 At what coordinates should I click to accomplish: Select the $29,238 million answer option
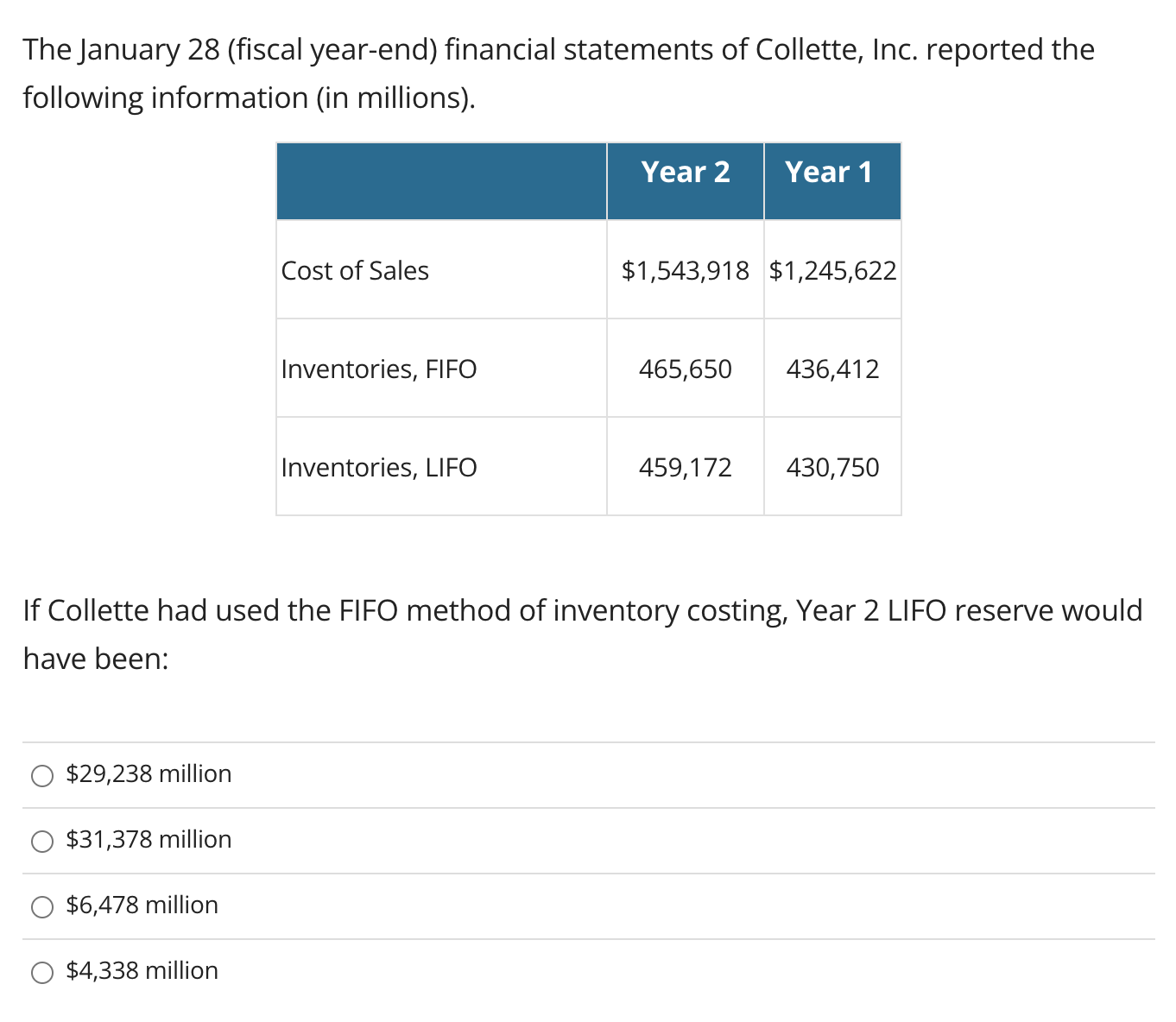pos(41,775)
